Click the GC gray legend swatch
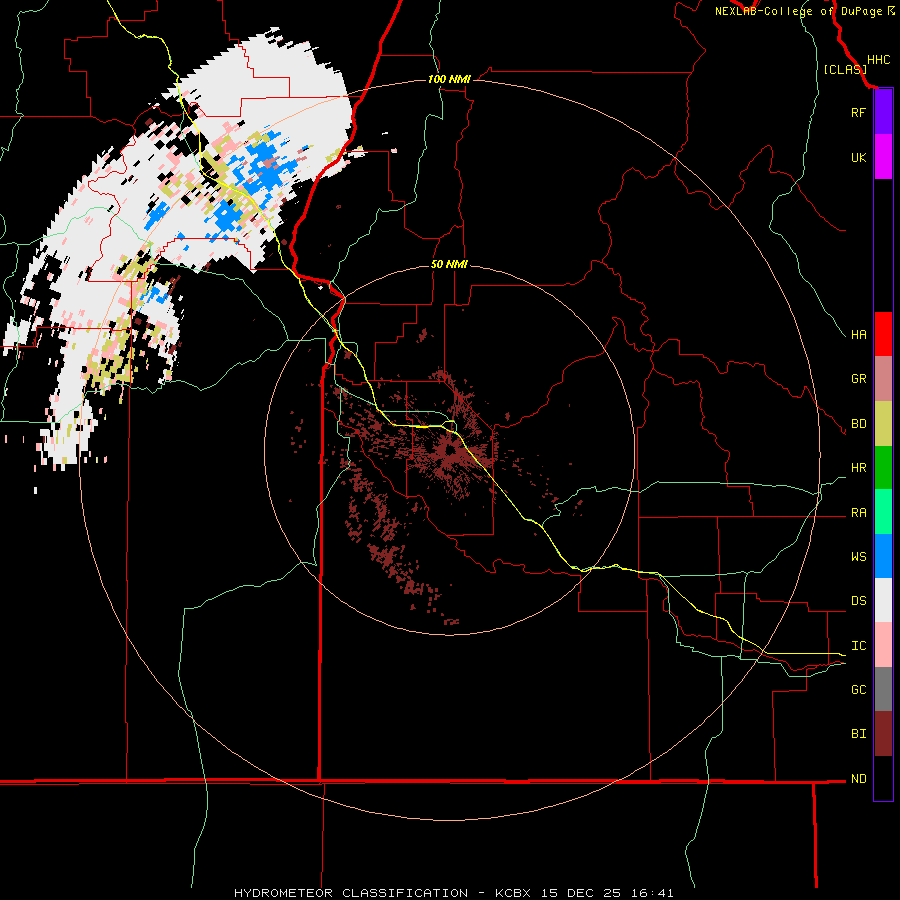900x900 pixels. click(883, 689)
